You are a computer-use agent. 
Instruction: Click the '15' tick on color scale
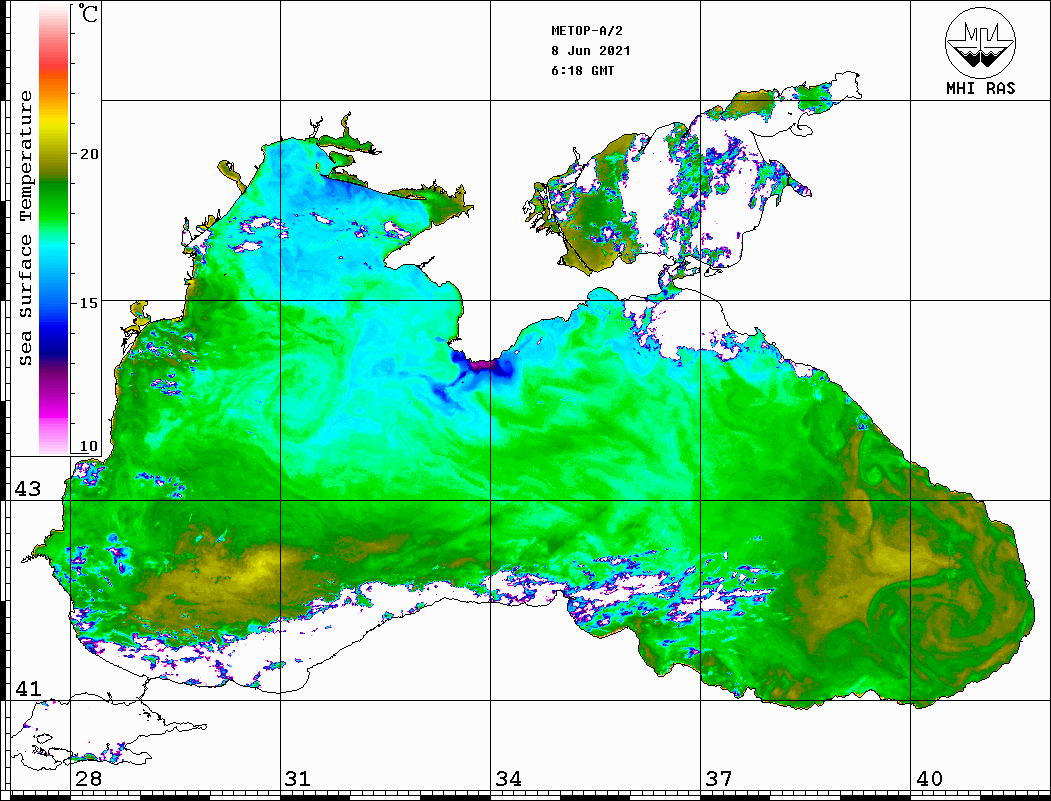point(88,303)
